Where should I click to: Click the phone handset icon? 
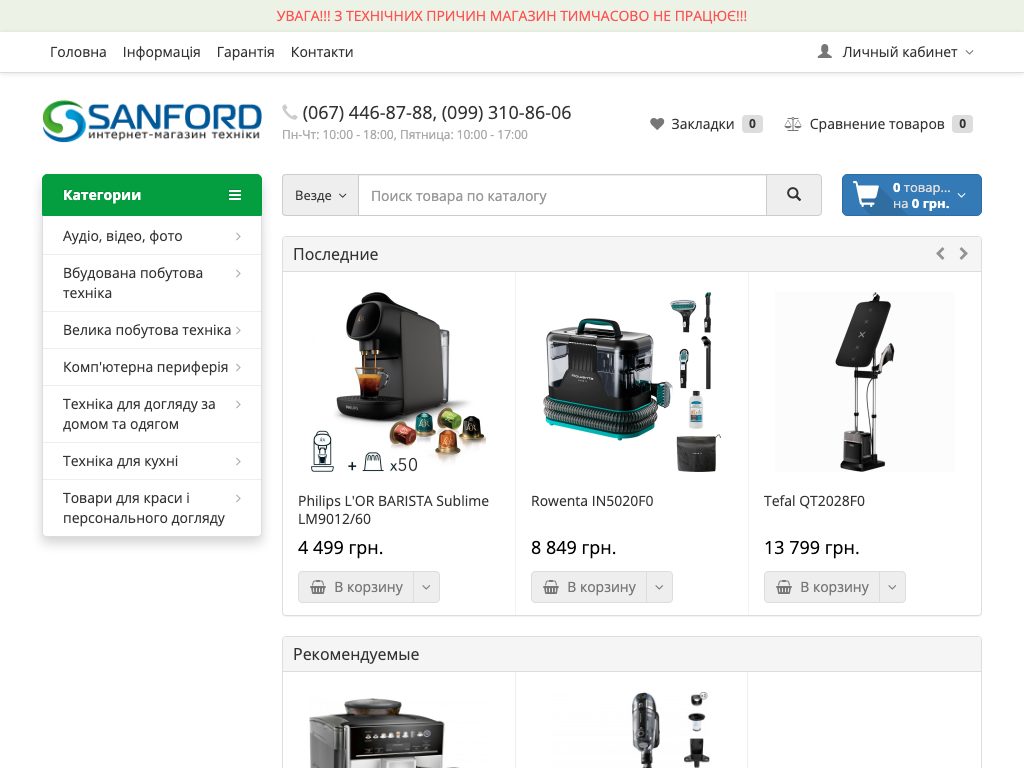click(289, 112)
